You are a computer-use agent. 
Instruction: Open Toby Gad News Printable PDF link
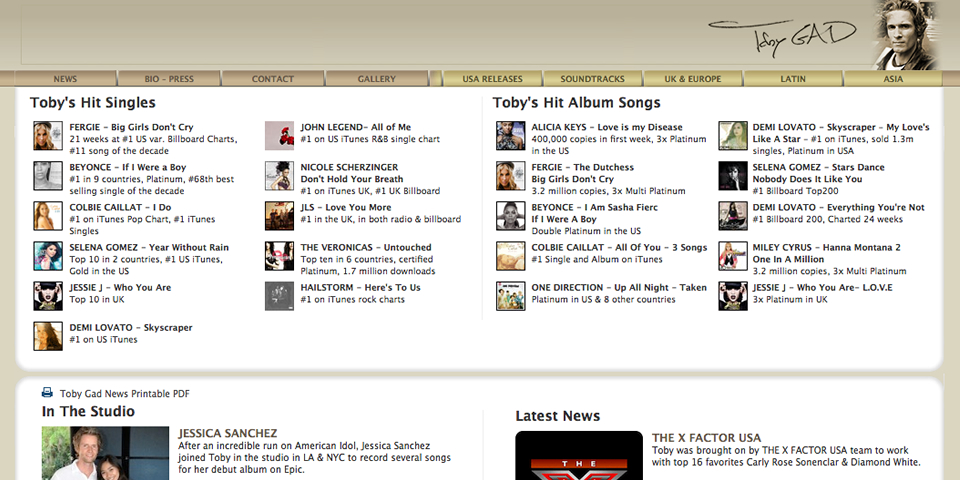tap(125, 394)
